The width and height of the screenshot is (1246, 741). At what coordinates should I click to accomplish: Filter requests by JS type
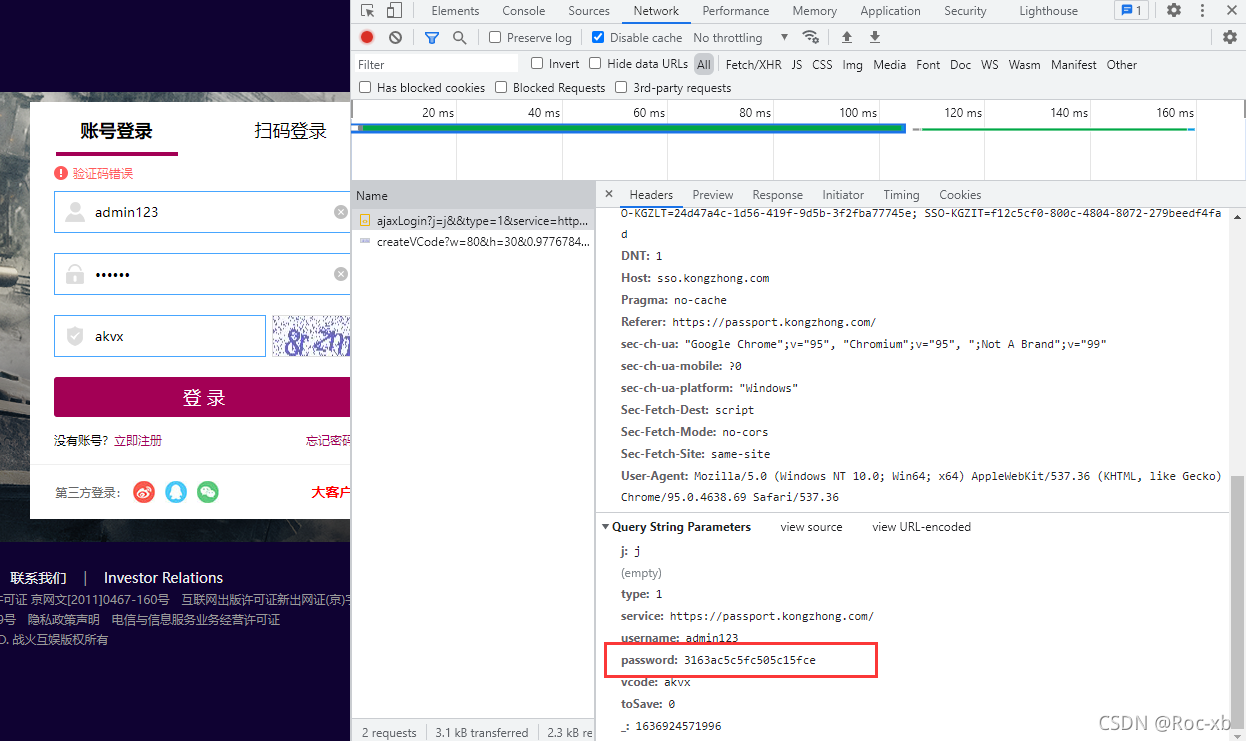tap(797, 64)
